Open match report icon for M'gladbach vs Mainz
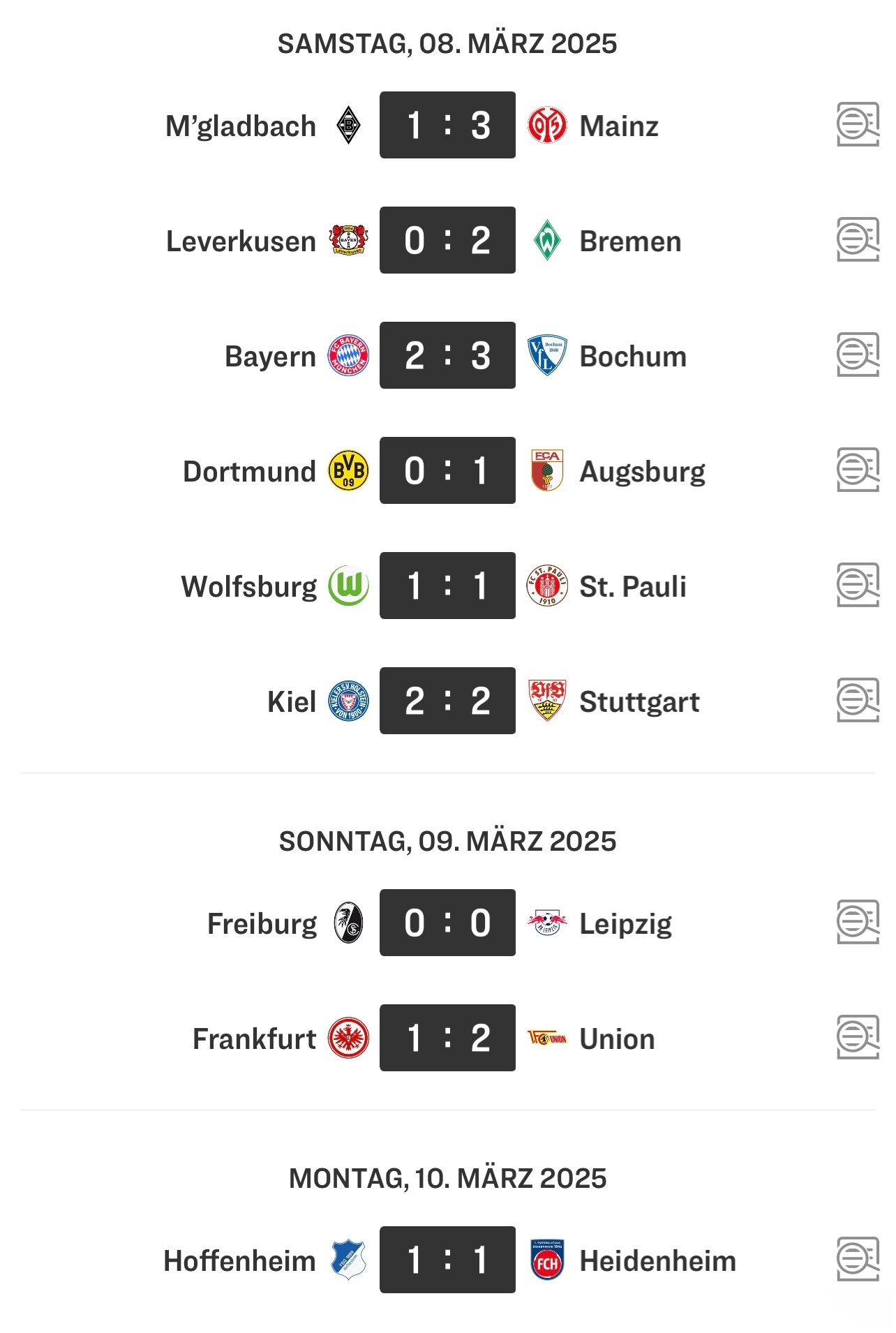 (x=857, y=125)
